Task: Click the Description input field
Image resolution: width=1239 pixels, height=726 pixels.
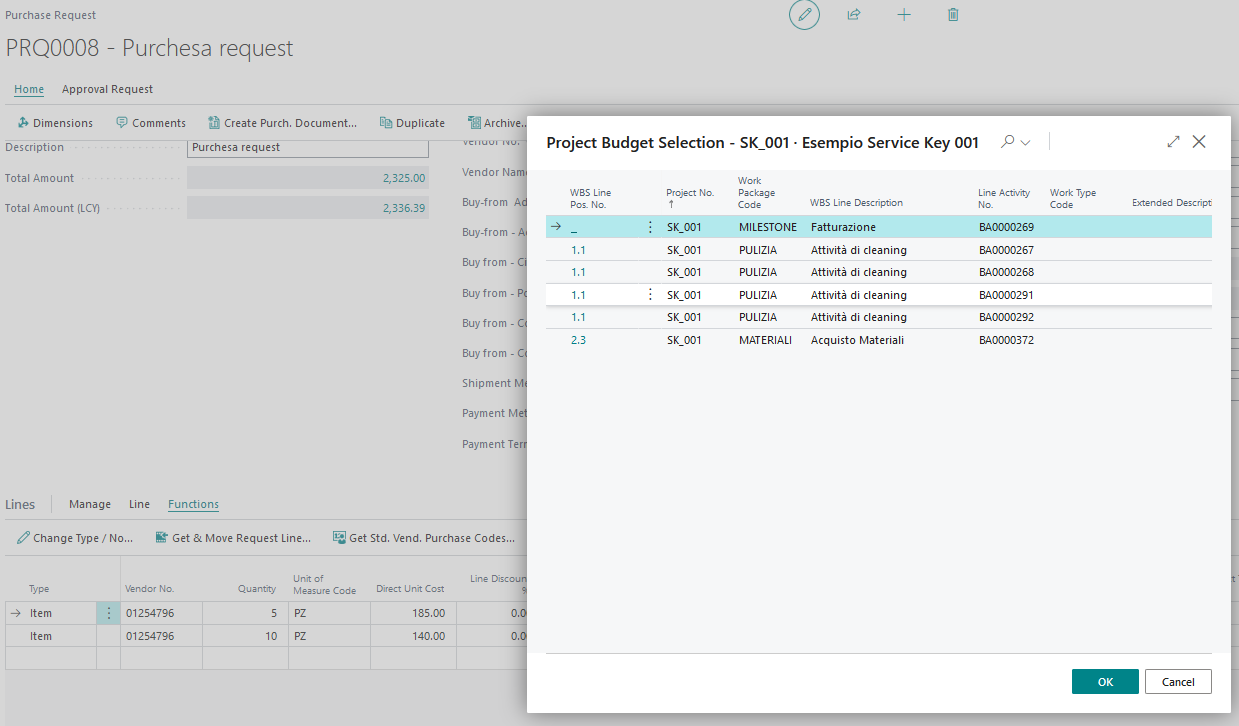Action: (x=308, y=147)
